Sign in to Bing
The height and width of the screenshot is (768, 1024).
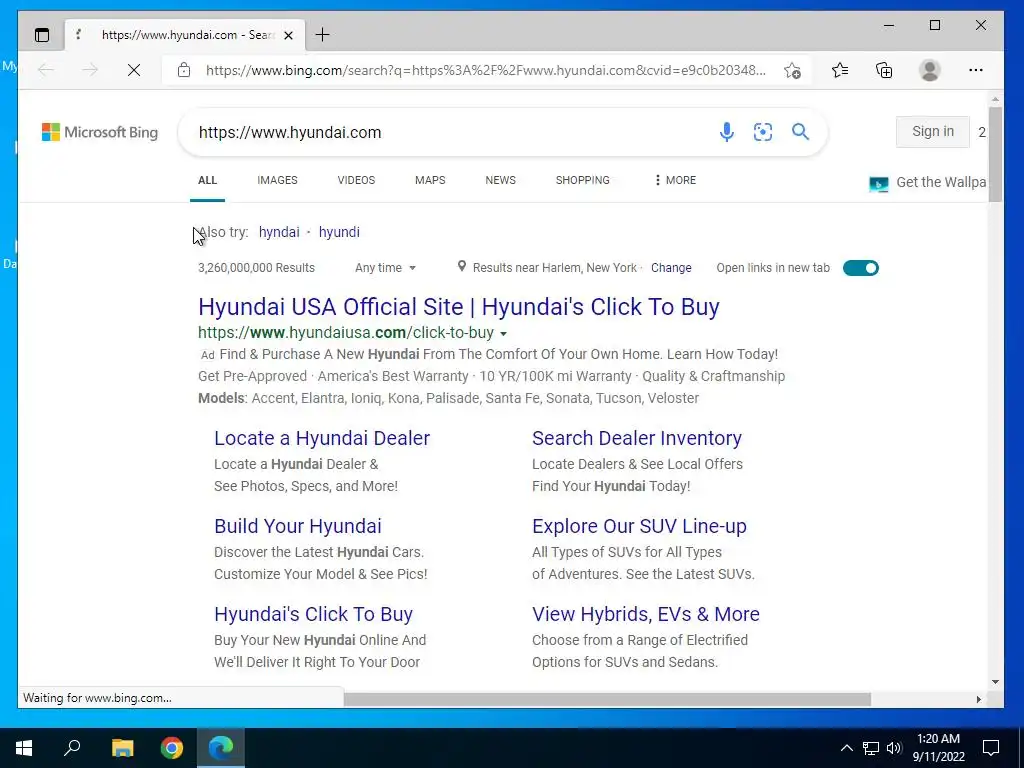(933, 131)
